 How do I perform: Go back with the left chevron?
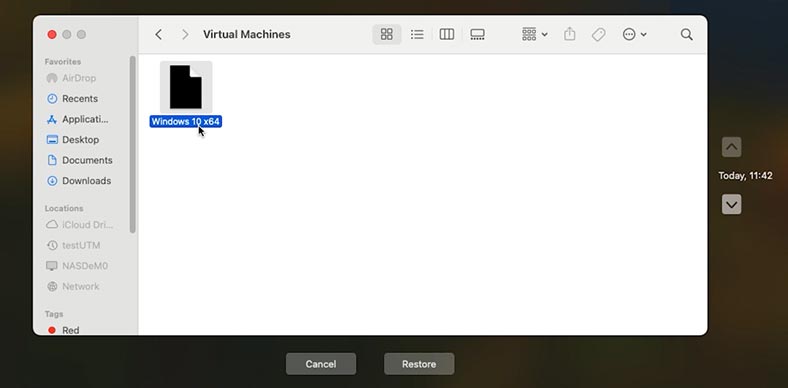(159, 34)
